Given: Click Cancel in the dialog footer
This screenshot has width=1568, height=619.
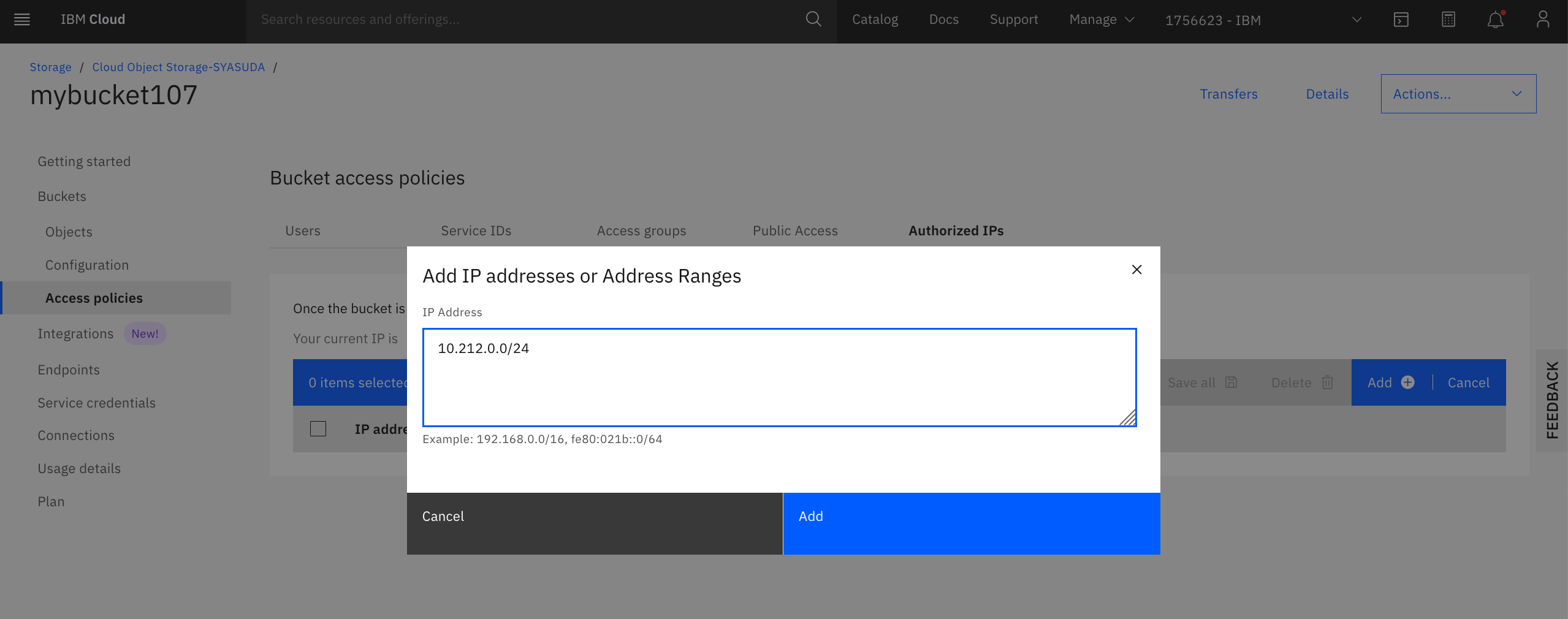Looking at the screenshot, I should click(x=595, y=523).
